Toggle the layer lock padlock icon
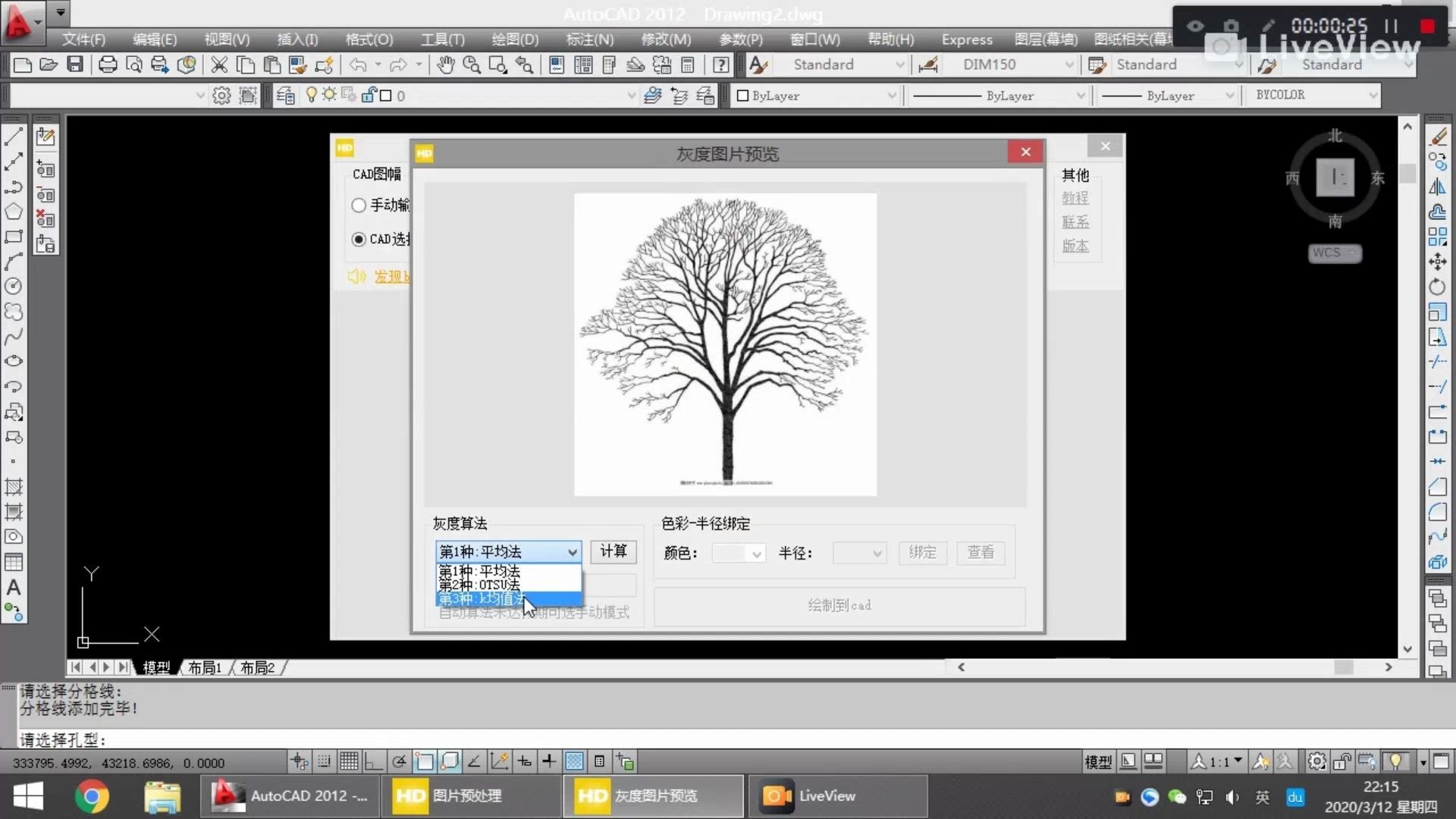 (369, 96)
